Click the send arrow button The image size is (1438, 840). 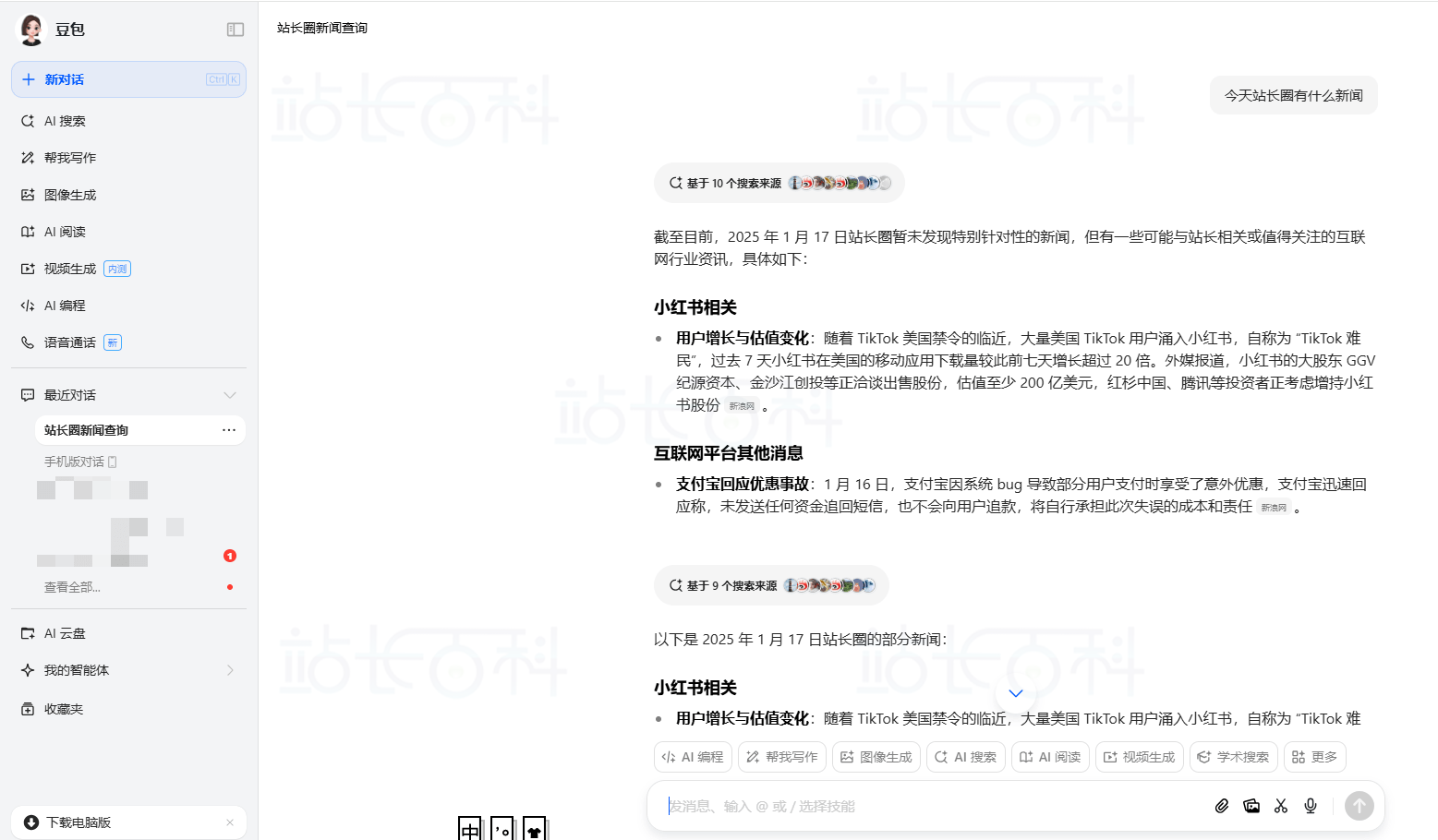(x=1359, y=806)
